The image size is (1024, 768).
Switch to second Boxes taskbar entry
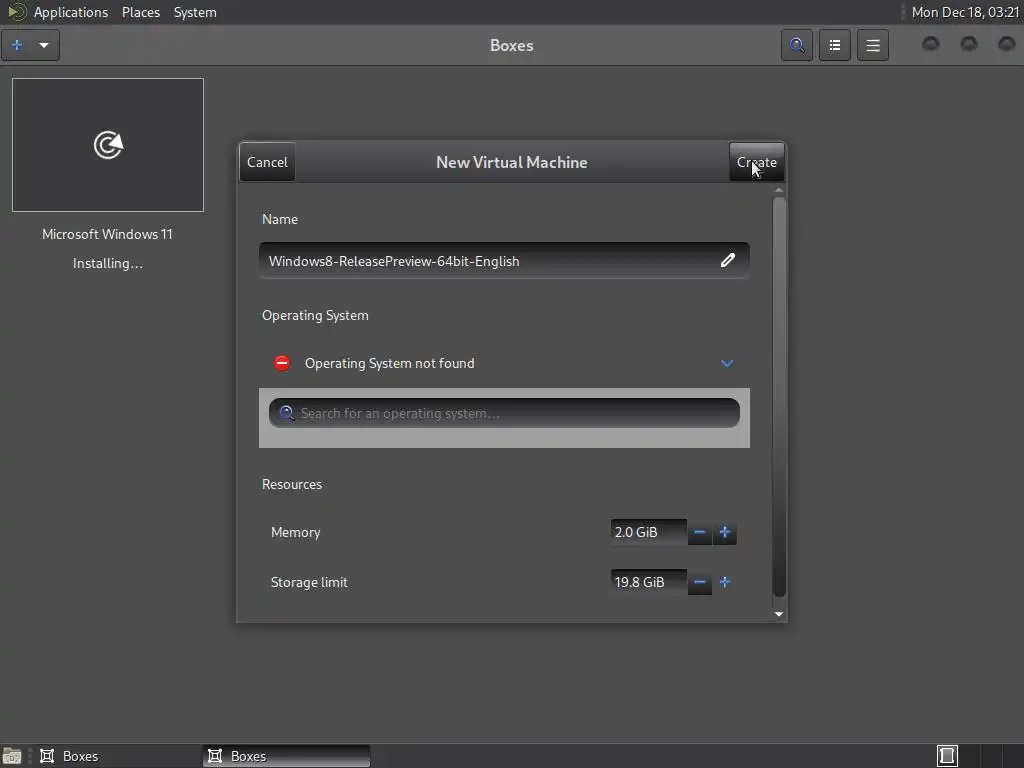click(x=286, y=756)
